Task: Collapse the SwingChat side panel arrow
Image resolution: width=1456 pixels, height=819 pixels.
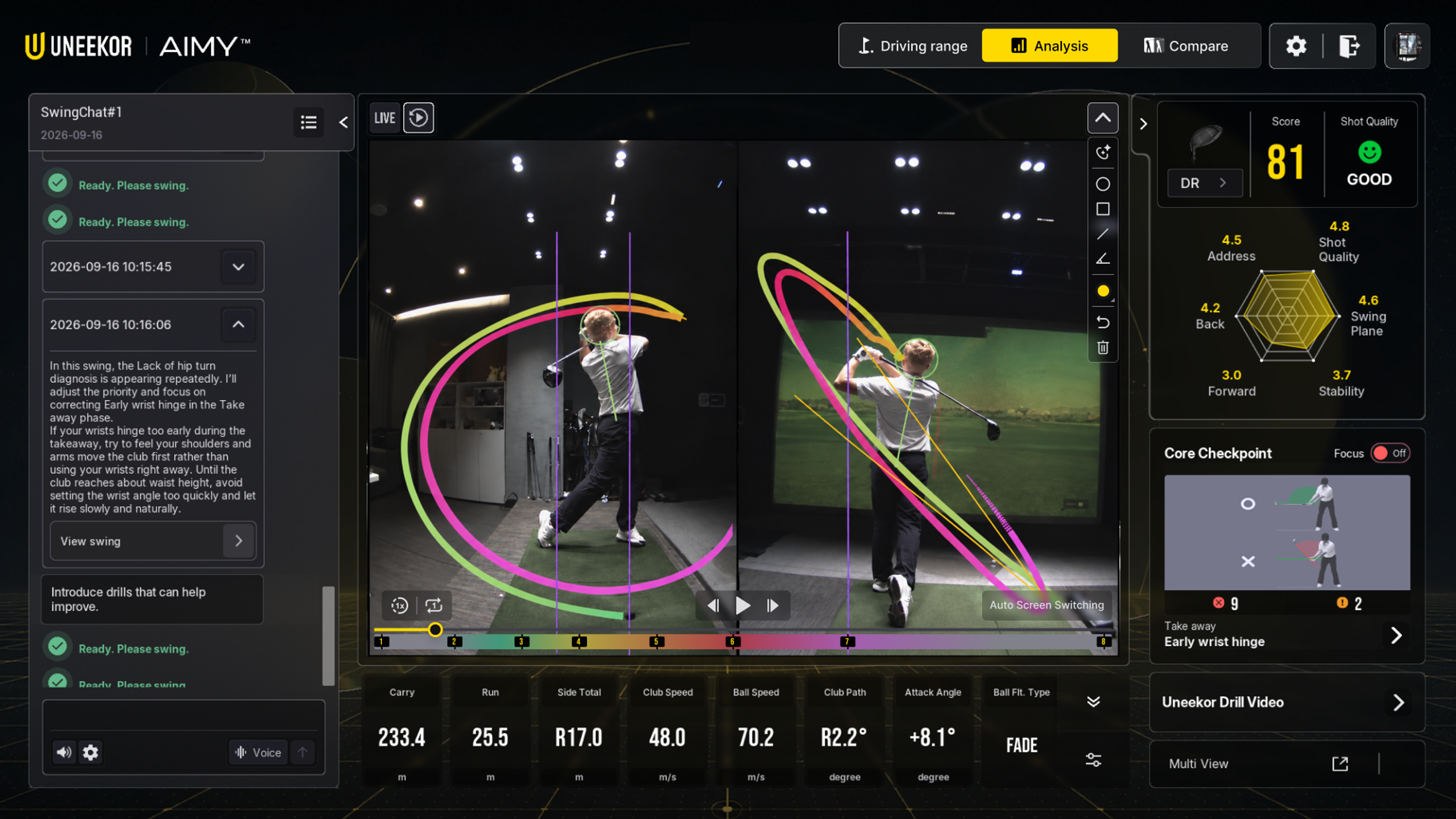Action: (x=344, y=122)
